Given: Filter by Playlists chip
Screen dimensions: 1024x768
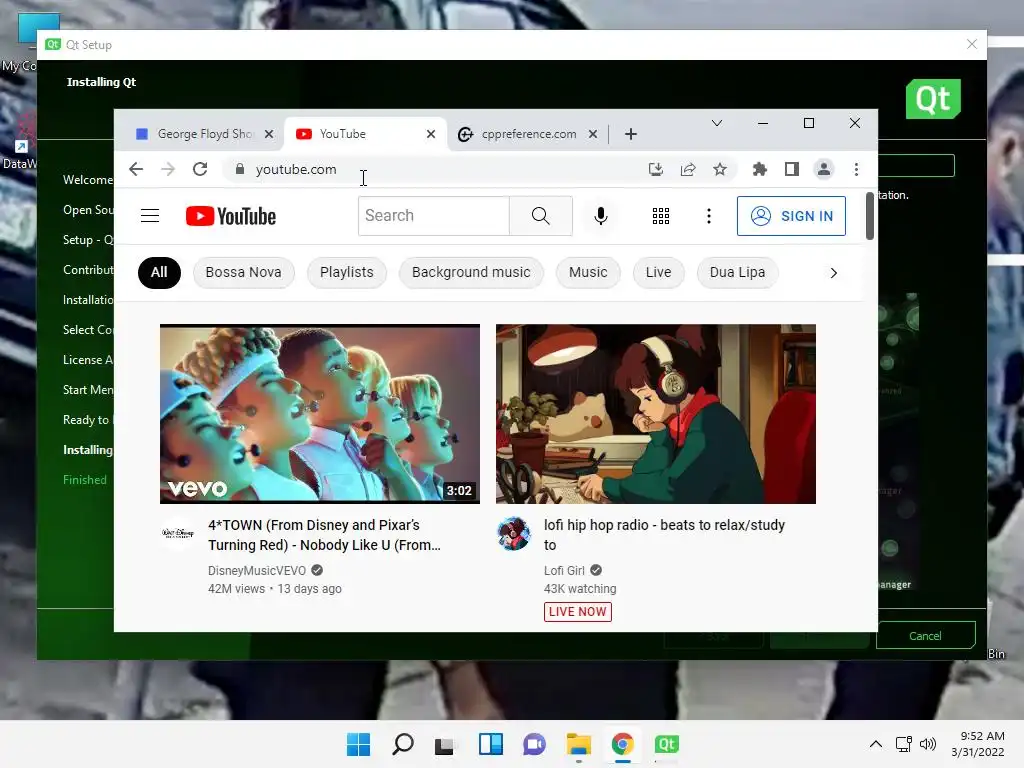Looking at the screenshot, I should [x=347, y=272].
